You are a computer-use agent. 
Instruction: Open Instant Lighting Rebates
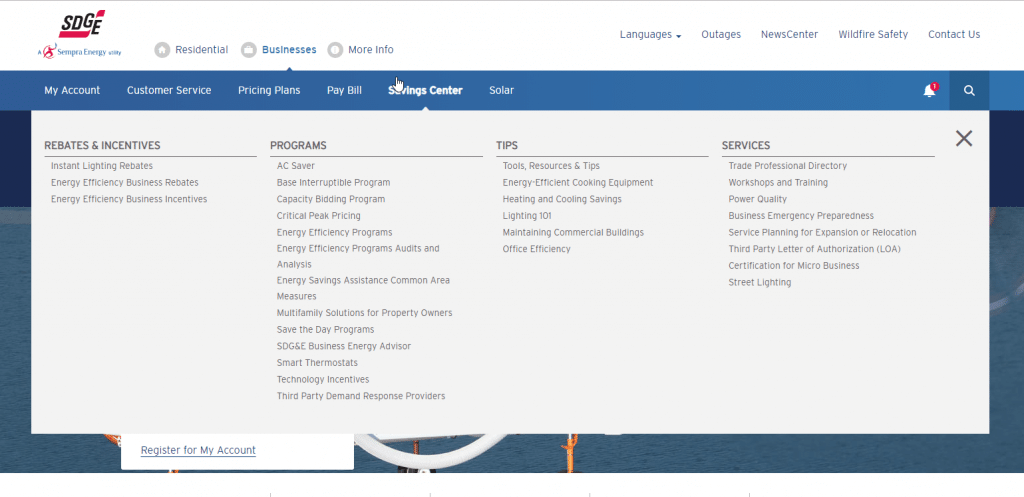[102, 166]
